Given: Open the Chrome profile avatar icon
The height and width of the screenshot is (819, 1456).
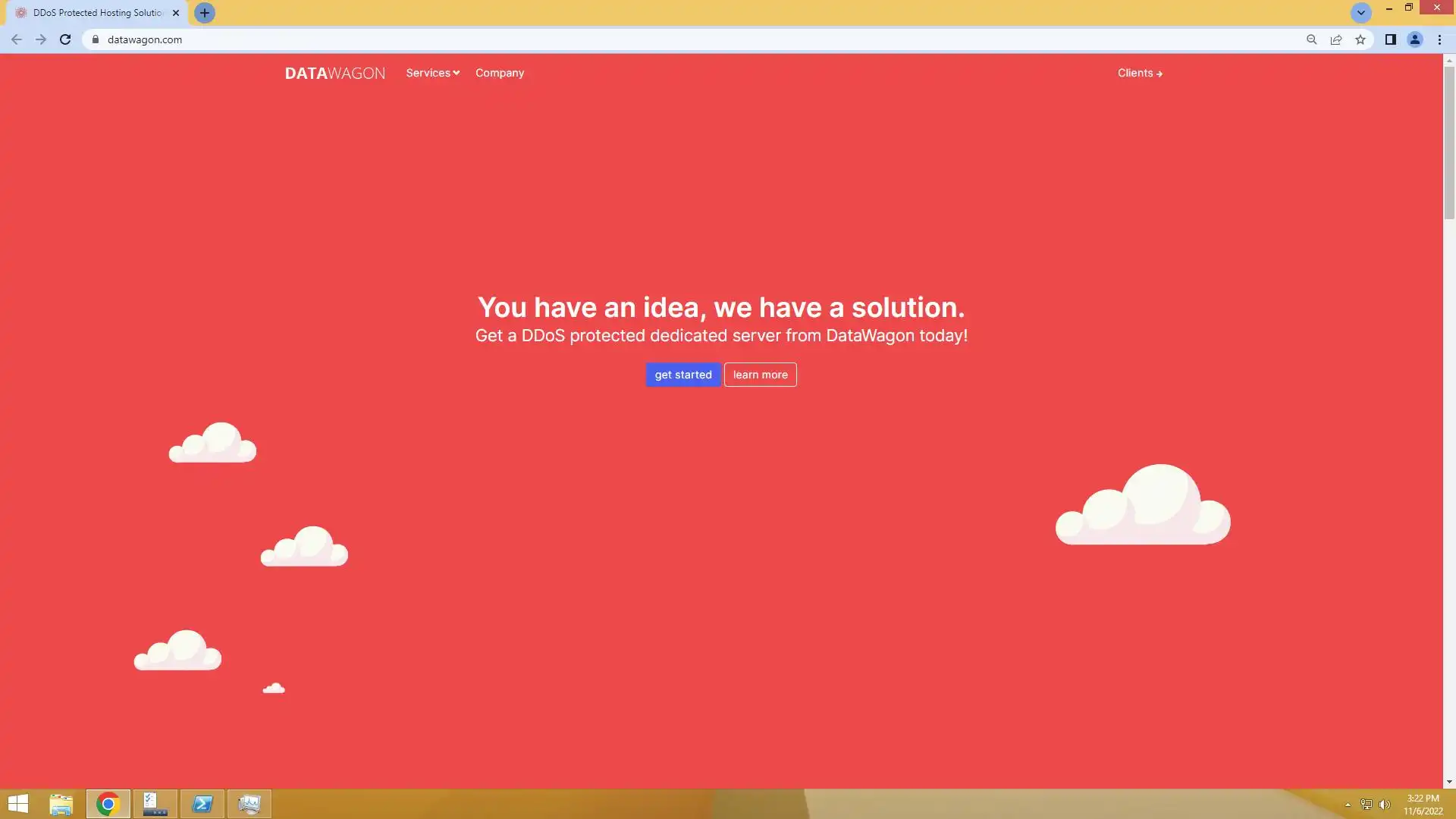Looking at the screenshot, I should pyautogui.click(x=1414, y=39).
